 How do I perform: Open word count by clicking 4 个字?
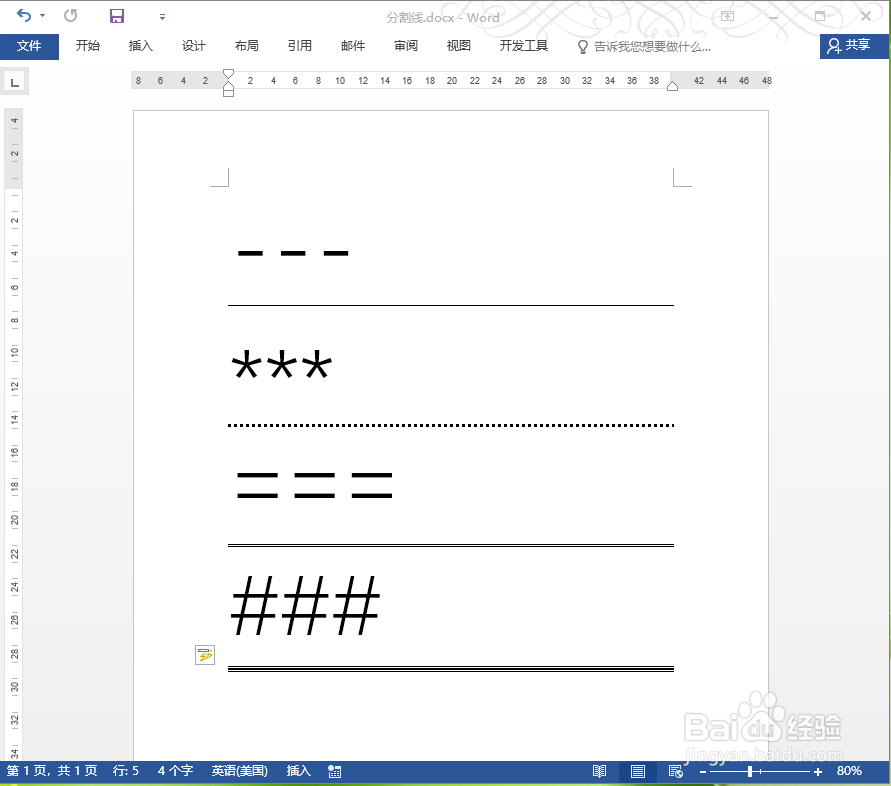pos(173,771)
